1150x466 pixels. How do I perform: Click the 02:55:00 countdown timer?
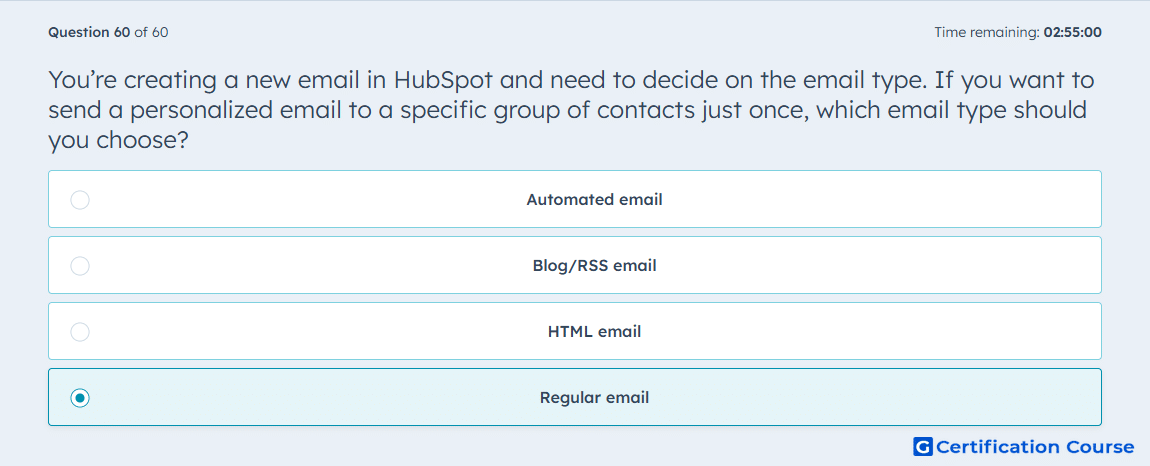click(x=1072, y=32)
